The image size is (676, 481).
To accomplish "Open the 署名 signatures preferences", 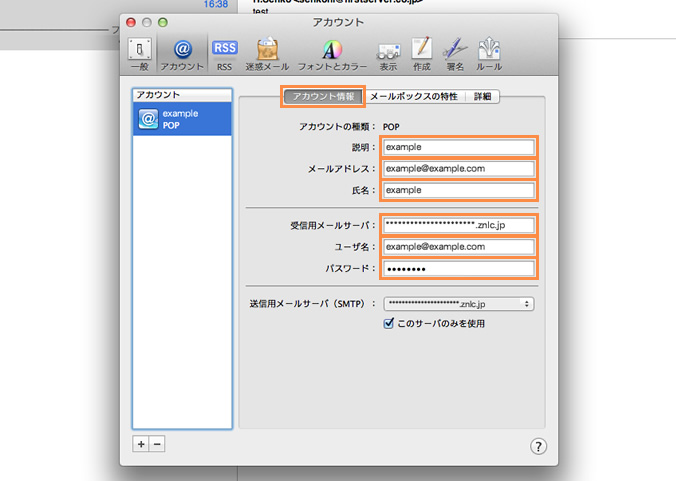I will pyautogui.click(x=455, y=54).
